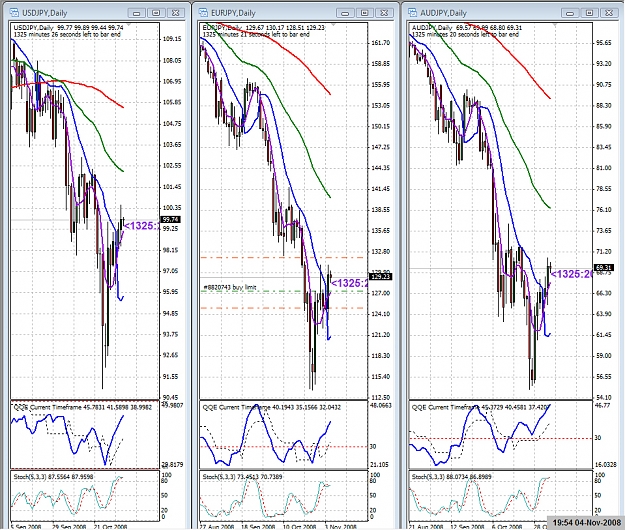Select the QQE indicator label in AUDJPY window
This screenshot has height=530, width=625.
click(480, 407)
